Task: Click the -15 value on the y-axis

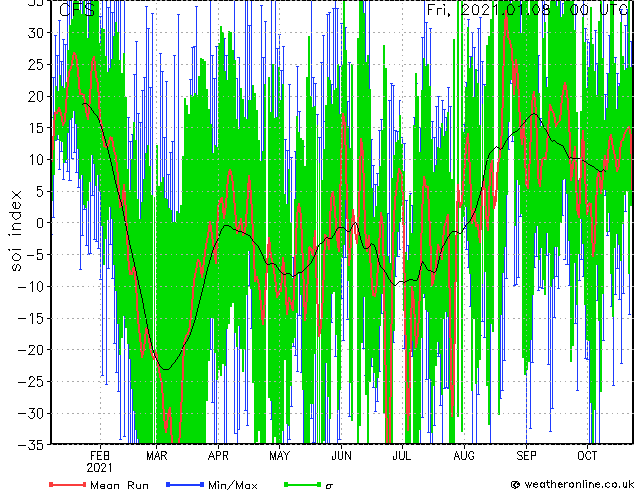Action: (x=31, y=318)
